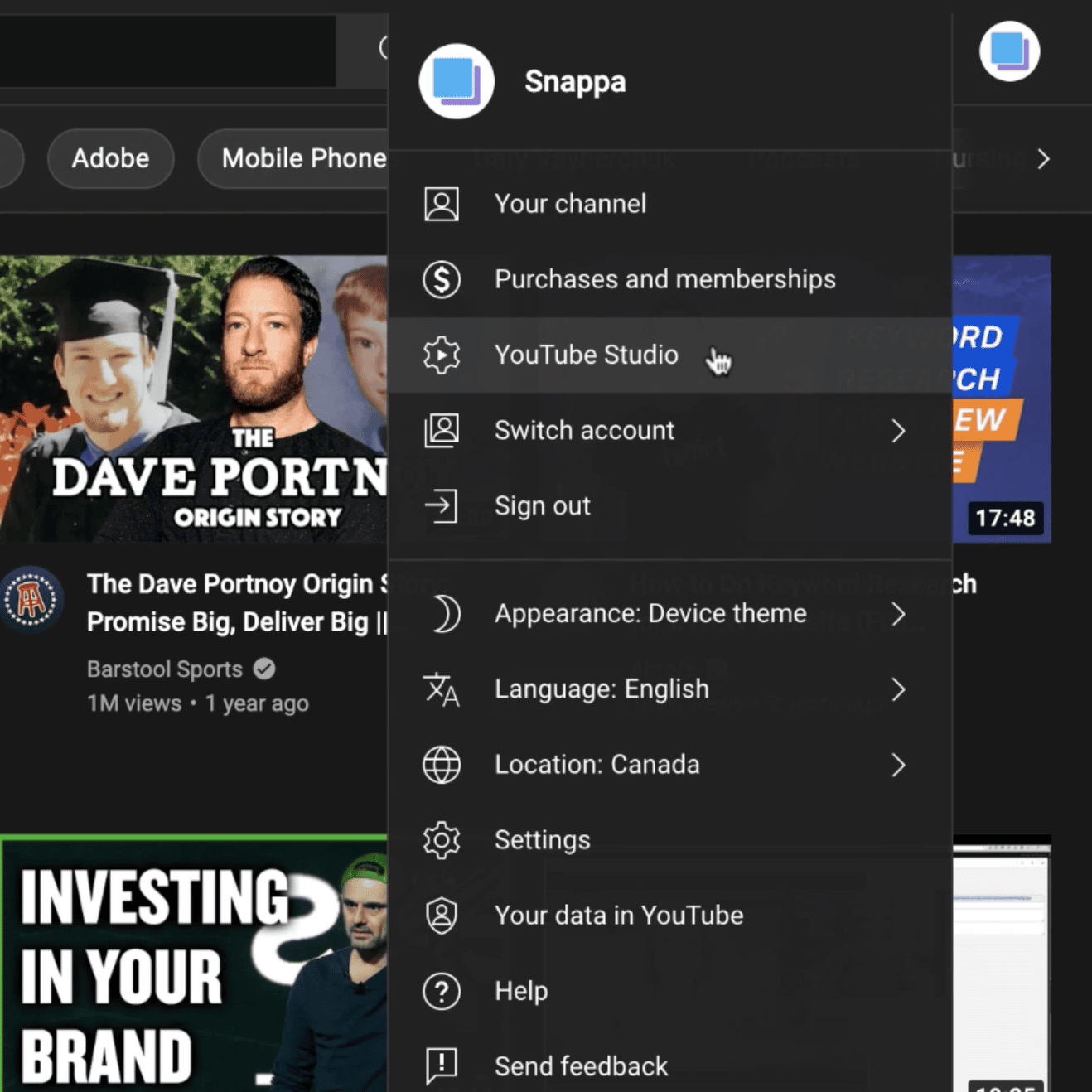Open Appearance: Device theme option
This screenshot has height=1092, width=1092.
click(669, 614)
